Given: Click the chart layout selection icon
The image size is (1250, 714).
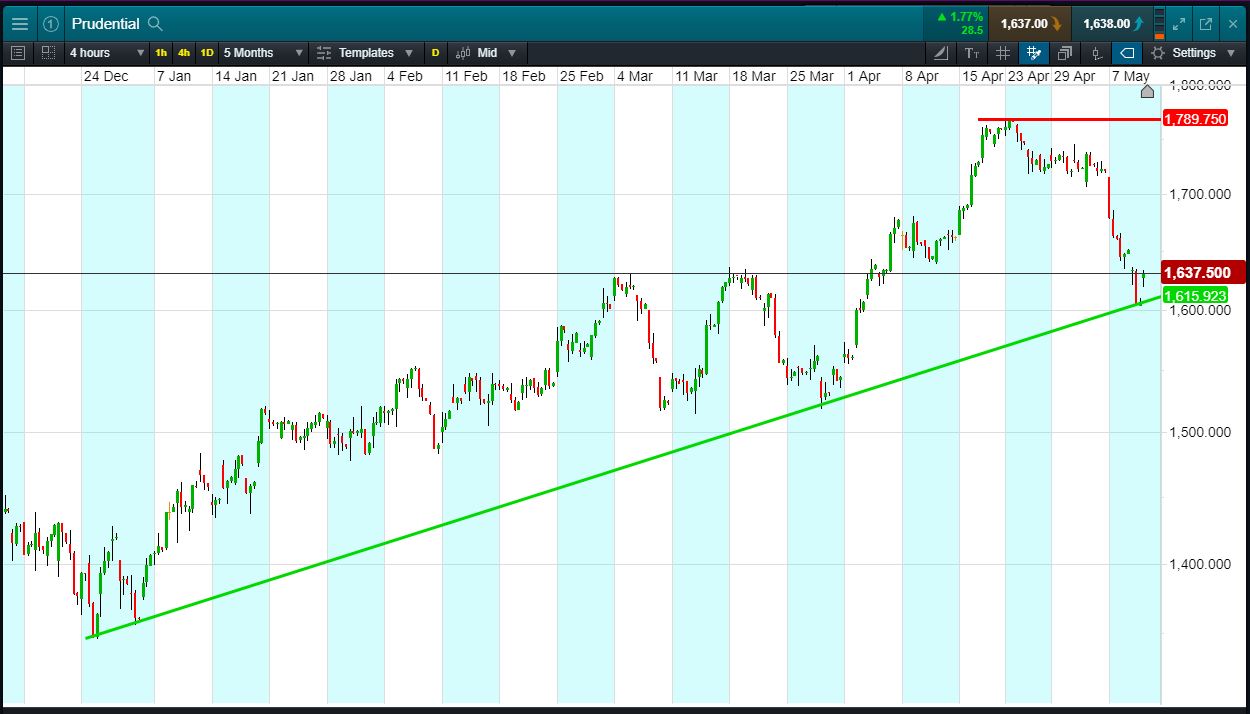Looking at the screenshot, I should coord(48,52).
